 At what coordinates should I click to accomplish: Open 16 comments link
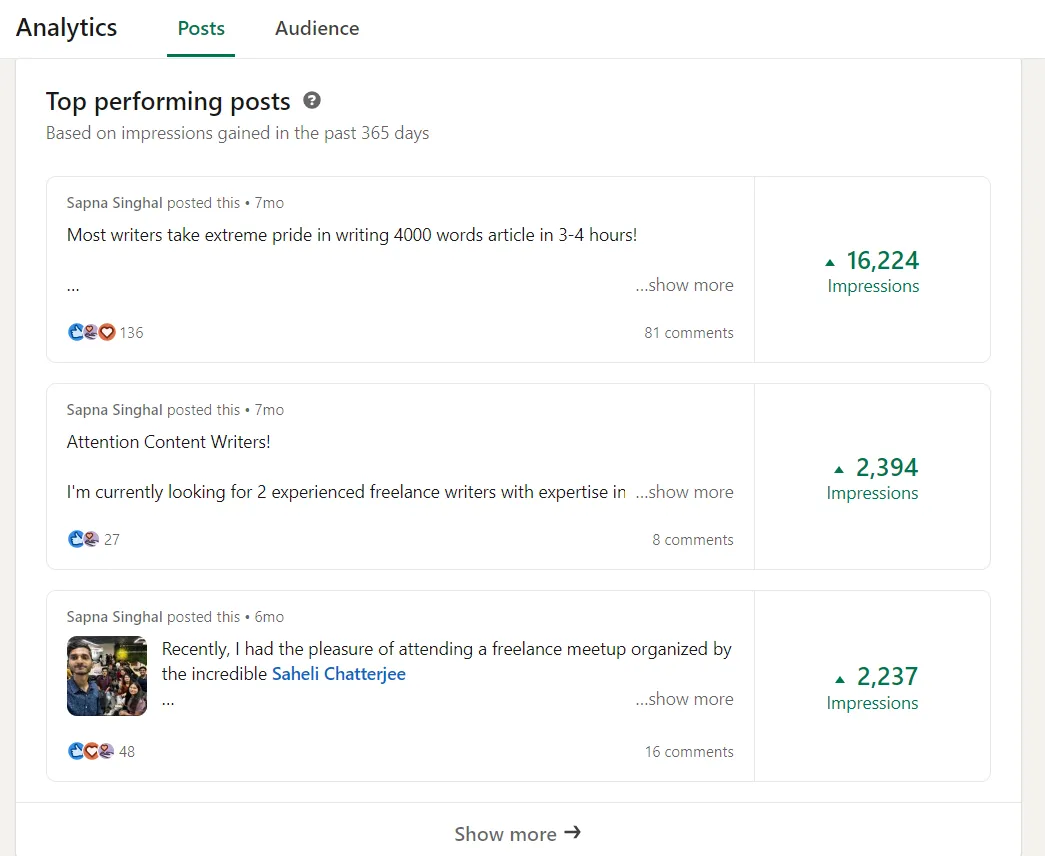pyautogui.click(x=689, y=751)
